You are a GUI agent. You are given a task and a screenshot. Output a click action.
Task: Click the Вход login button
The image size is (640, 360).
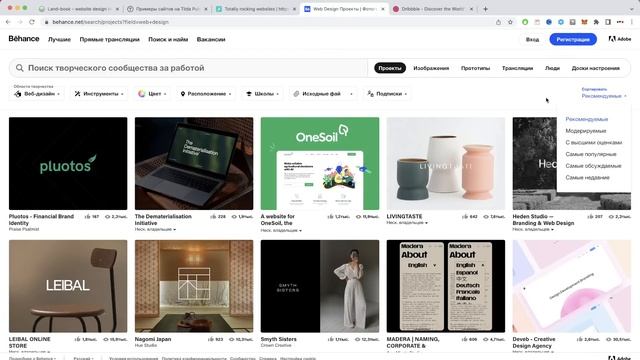[532, 40]
